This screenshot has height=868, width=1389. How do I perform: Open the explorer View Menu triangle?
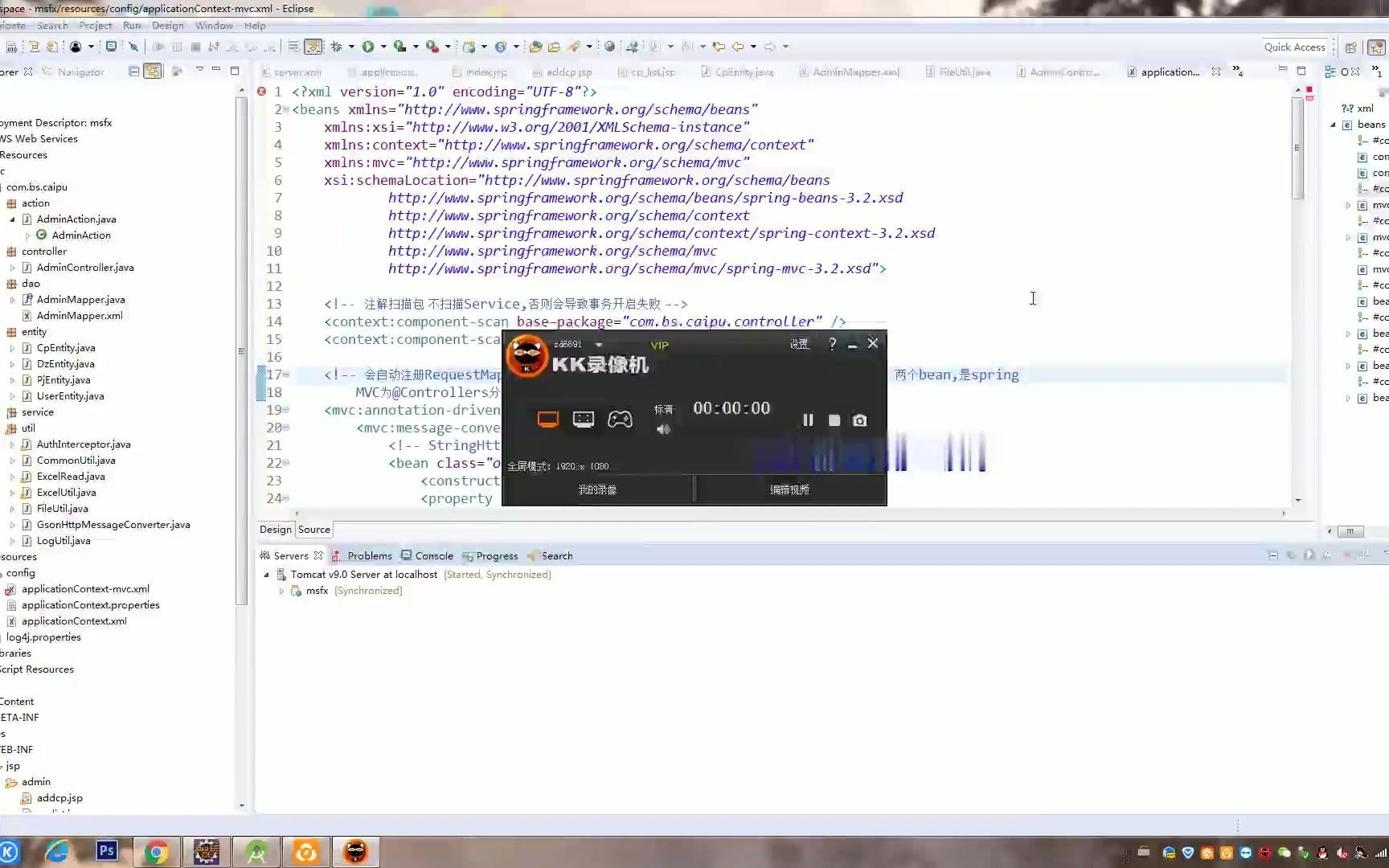[x=199, y=70]
